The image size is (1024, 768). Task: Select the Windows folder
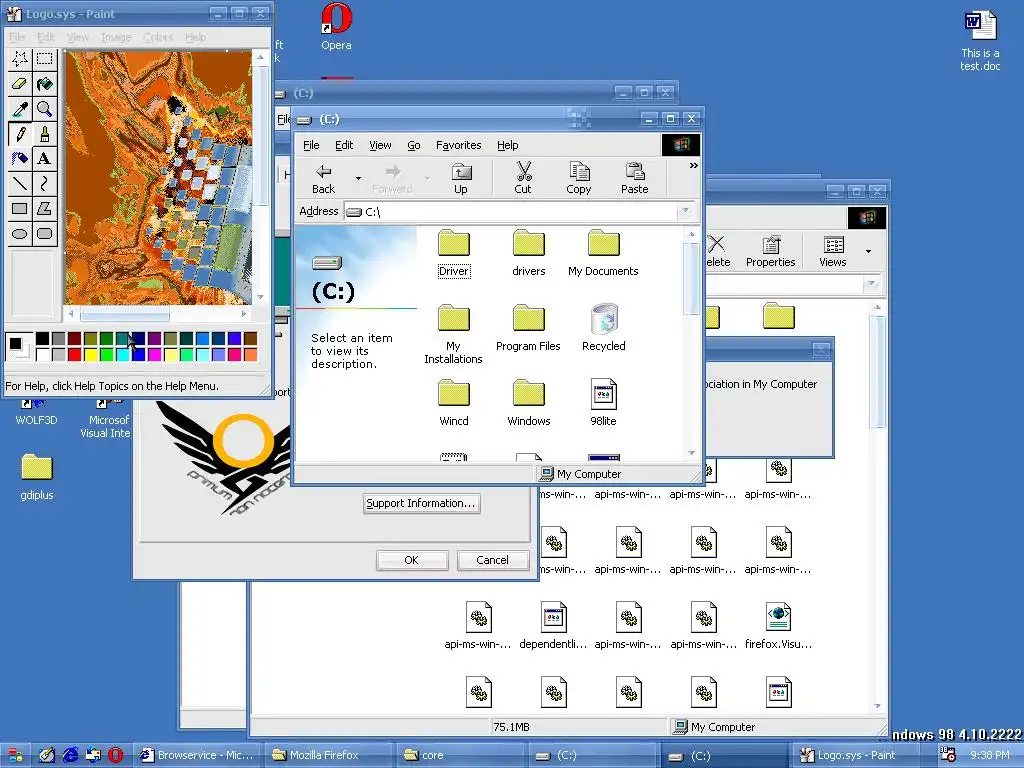(528, 403)
